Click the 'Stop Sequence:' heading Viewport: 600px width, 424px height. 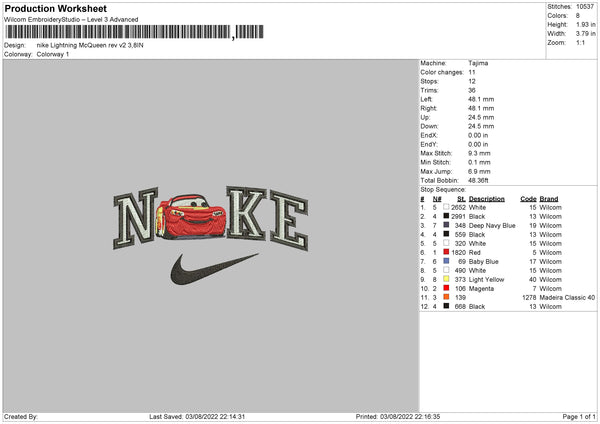coord(443,189)
